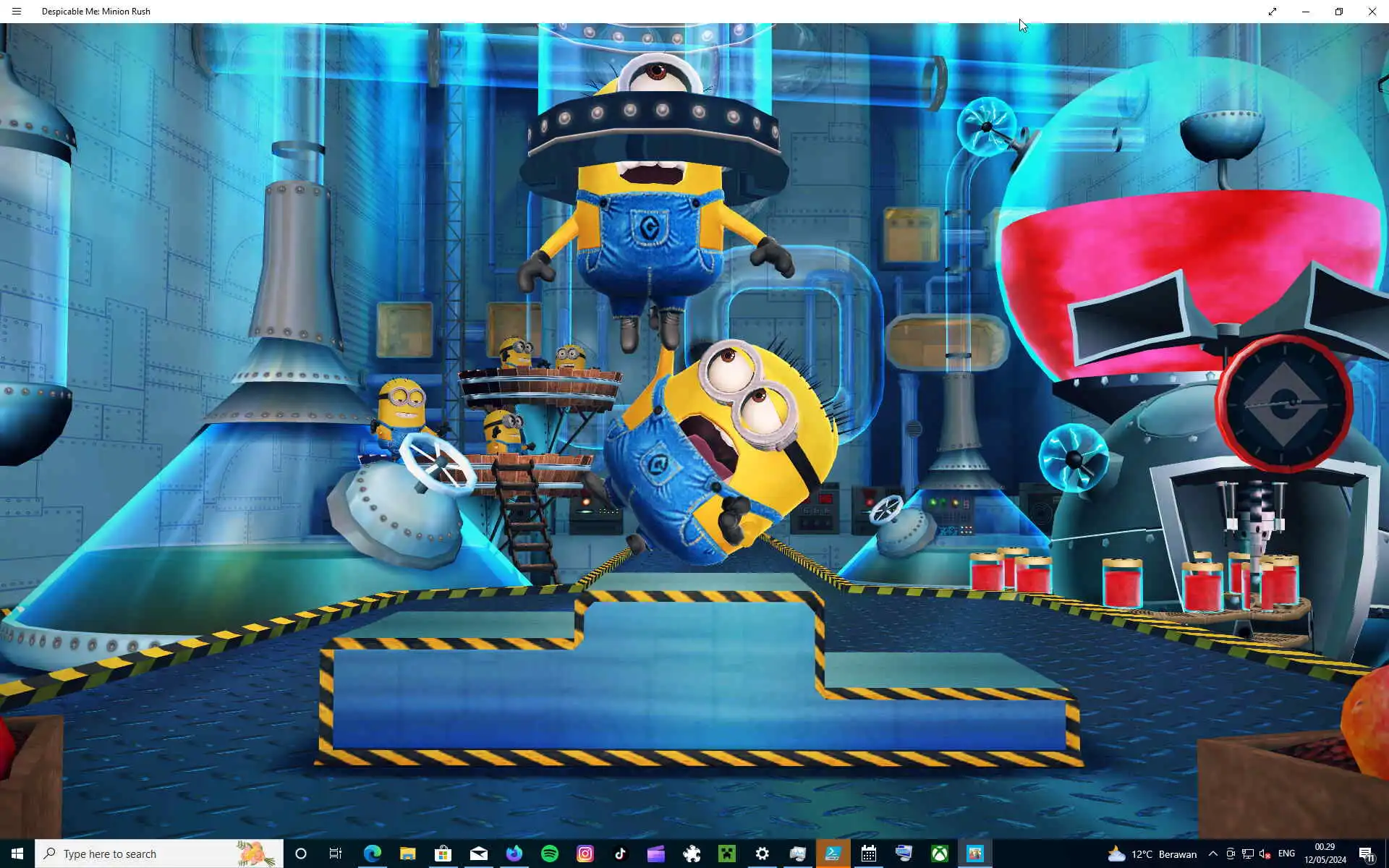This screenshot has width=1389, height=868.
Task: Launch Minecraft from the taskbar
Action: coord(727,854)
